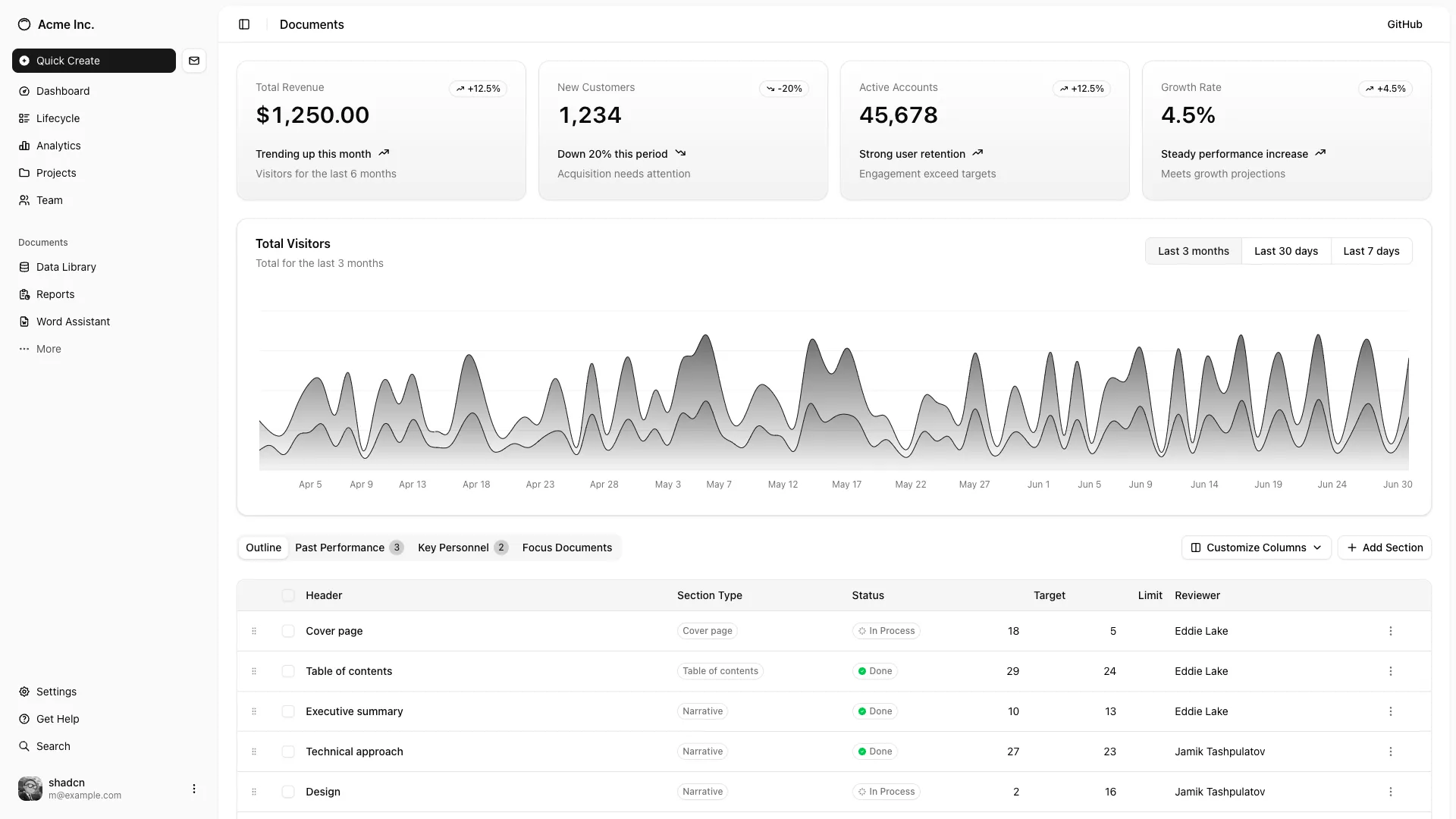Open Settings via the gear icon

click(x=23, y=692)
